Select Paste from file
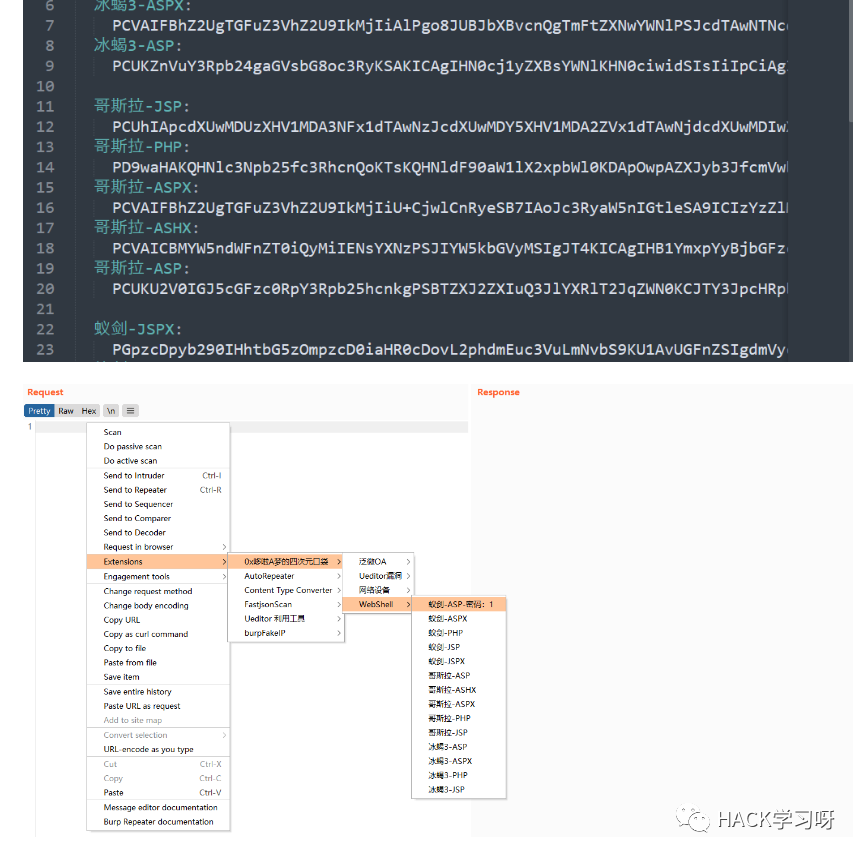This screenshot has width=862, height=857. coord(158,663)
